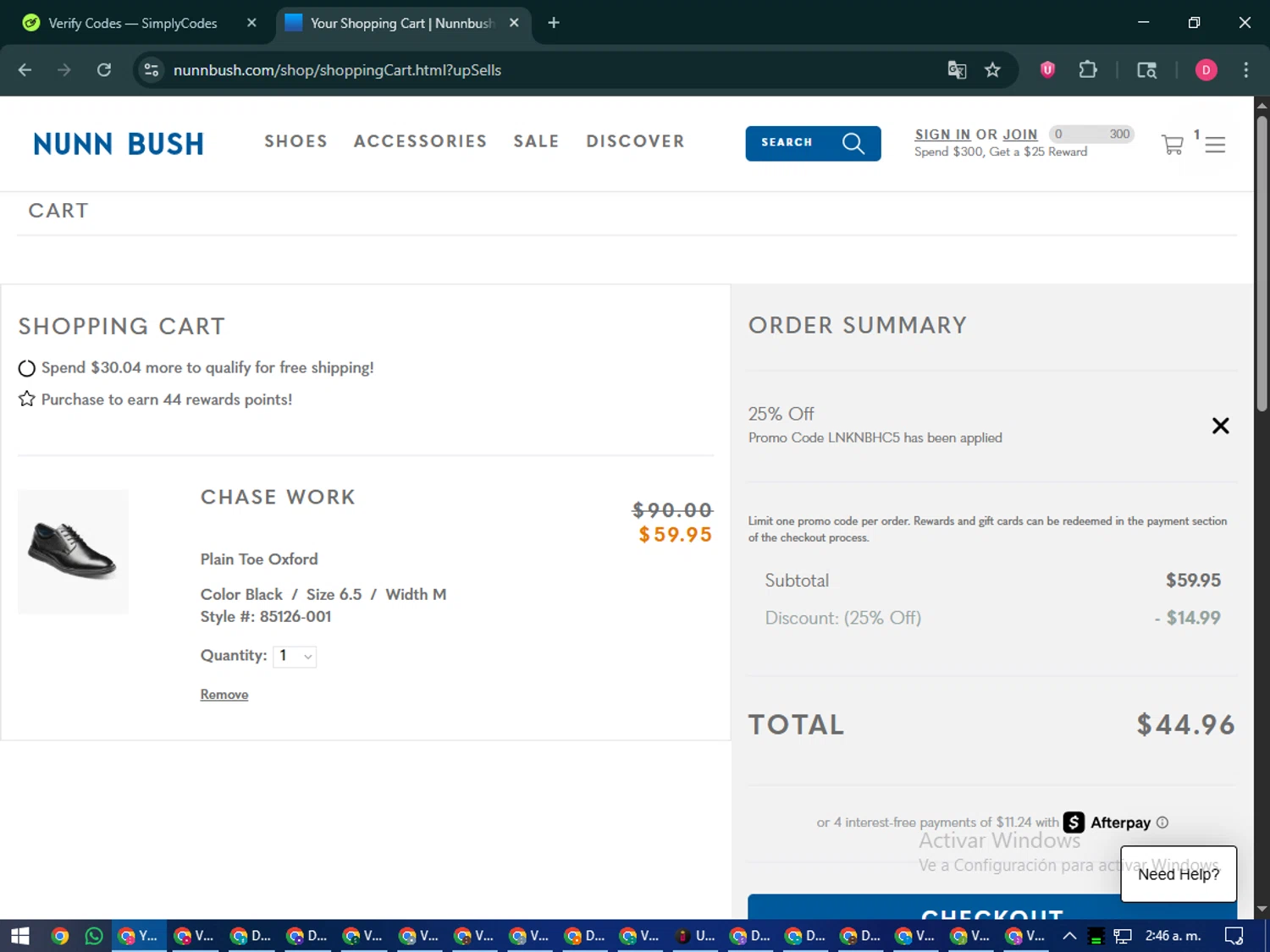Click the discount amount - $14.99
The height and width of the screenshot is (952, 1270).
coord(1188,618)
